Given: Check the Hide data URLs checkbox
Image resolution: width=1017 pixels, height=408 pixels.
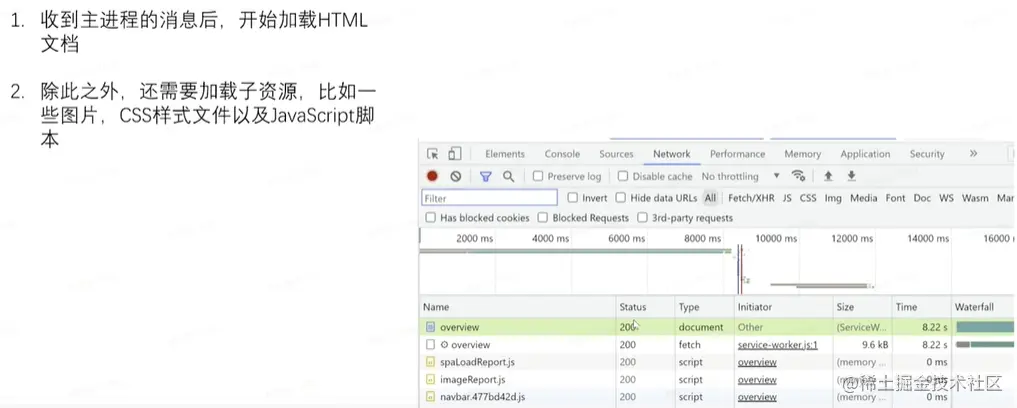Looking at the screenshot, I should pyautogui.click(x=621, y=198).
